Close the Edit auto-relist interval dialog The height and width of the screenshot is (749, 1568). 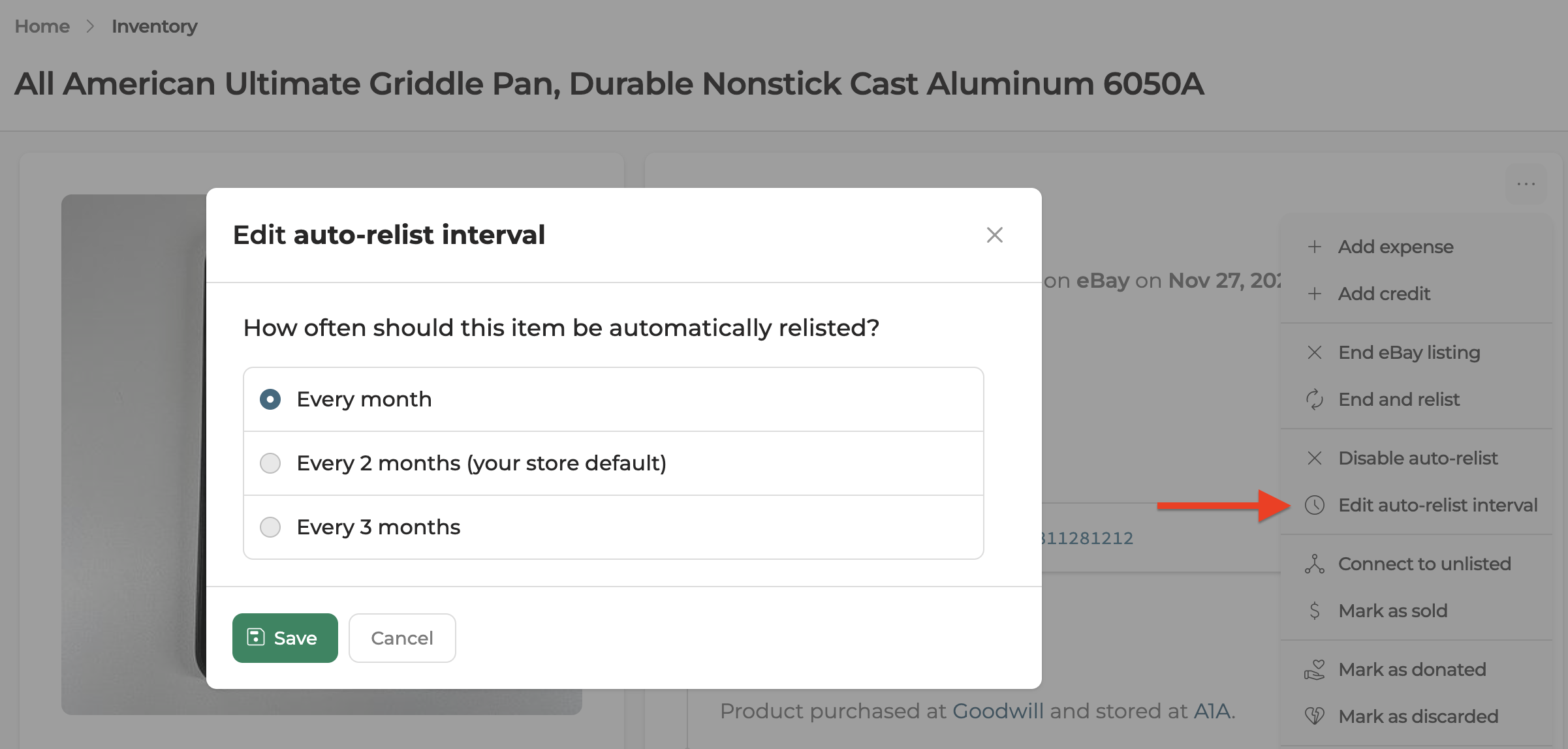click(x=994, y=235)
